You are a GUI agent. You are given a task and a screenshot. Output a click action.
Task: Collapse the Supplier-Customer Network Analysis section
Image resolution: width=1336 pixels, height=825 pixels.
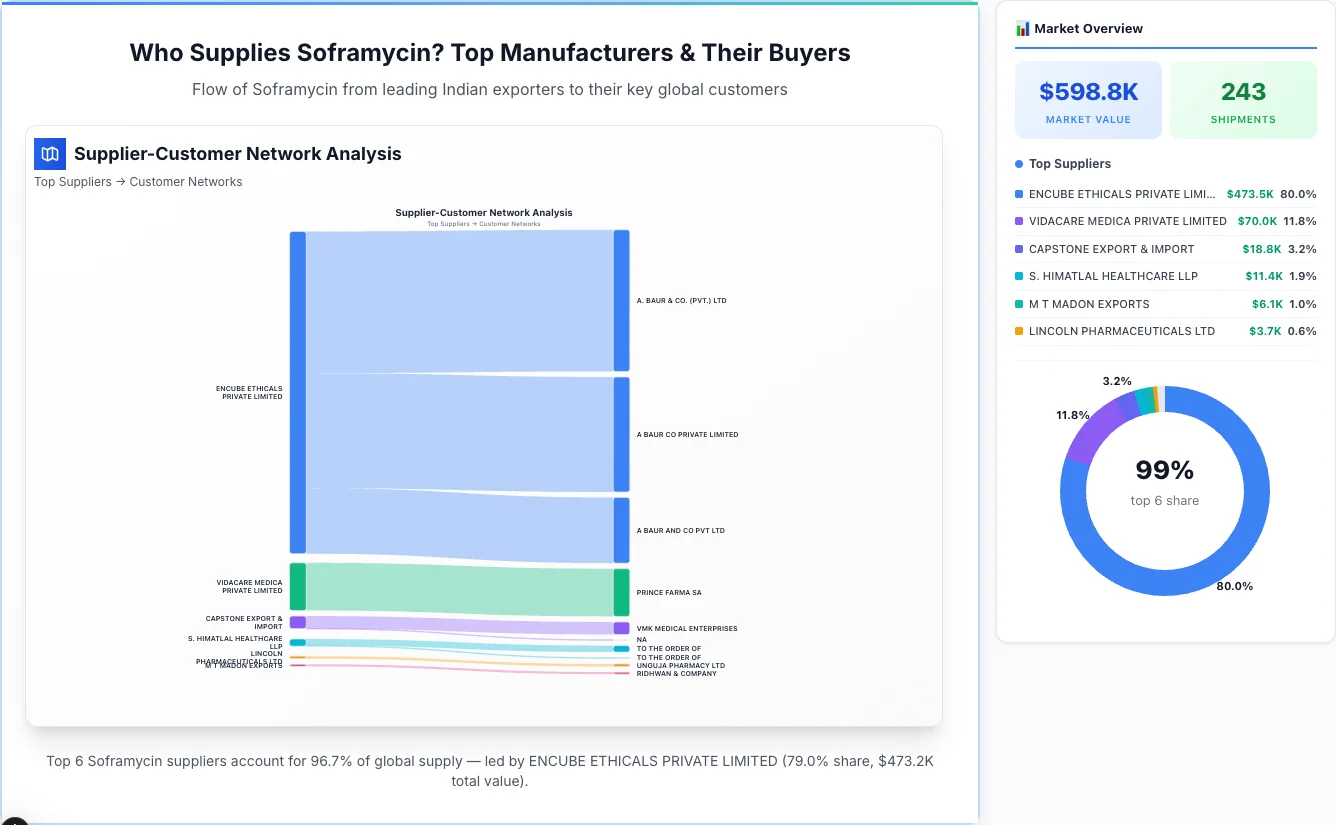tap(238, 154)
